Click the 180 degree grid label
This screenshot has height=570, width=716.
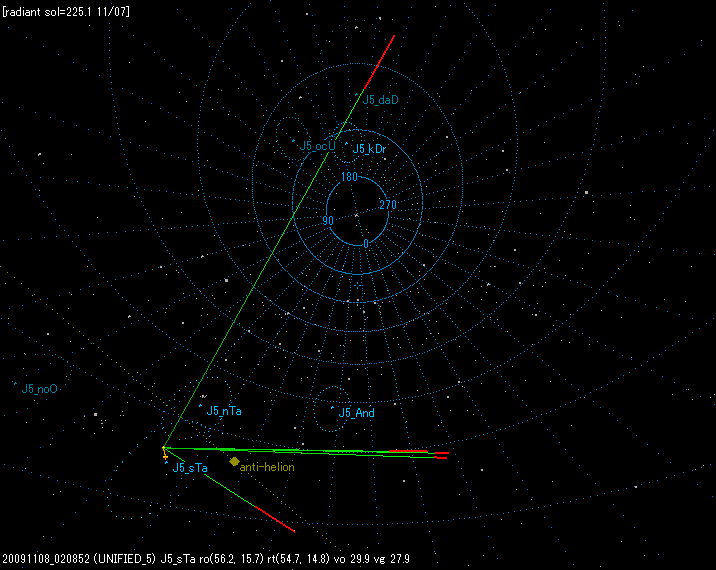coord(349,177)
